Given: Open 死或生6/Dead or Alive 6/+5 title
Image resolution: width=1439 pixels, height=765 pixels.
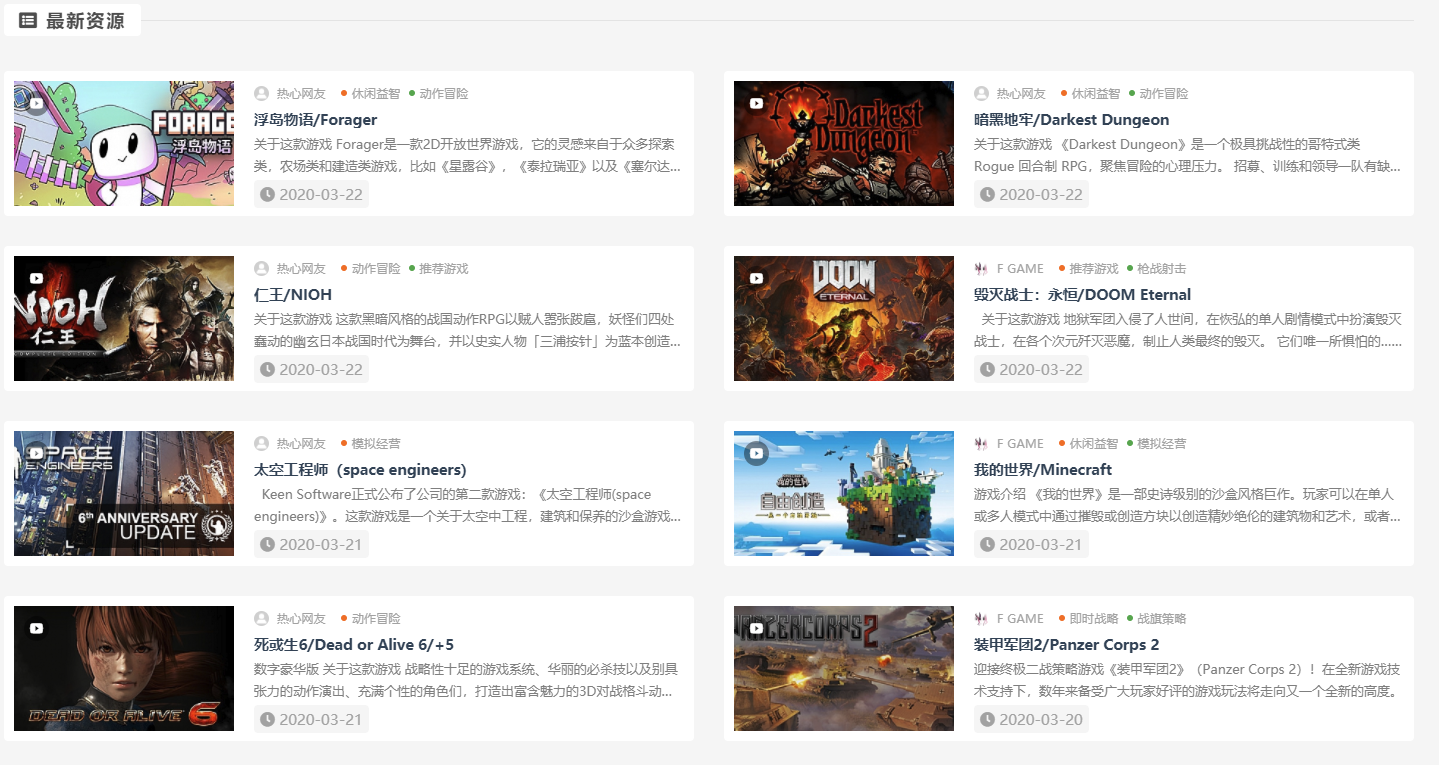Looking at the screenshot, I should (354, 645).
